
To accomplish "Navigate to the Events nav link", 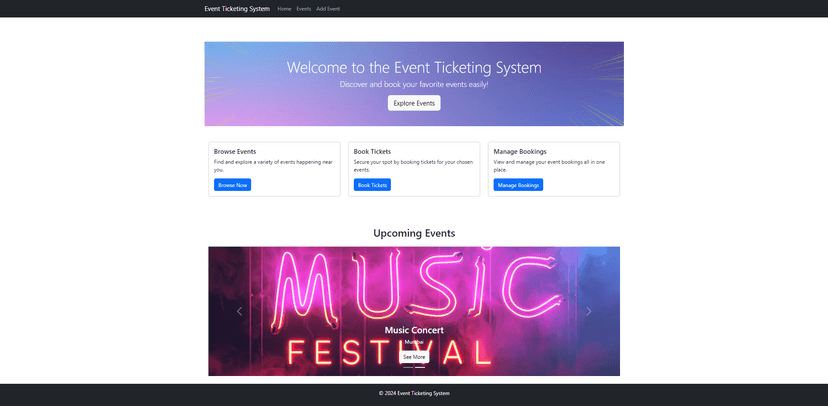I will tap(304, 9).
